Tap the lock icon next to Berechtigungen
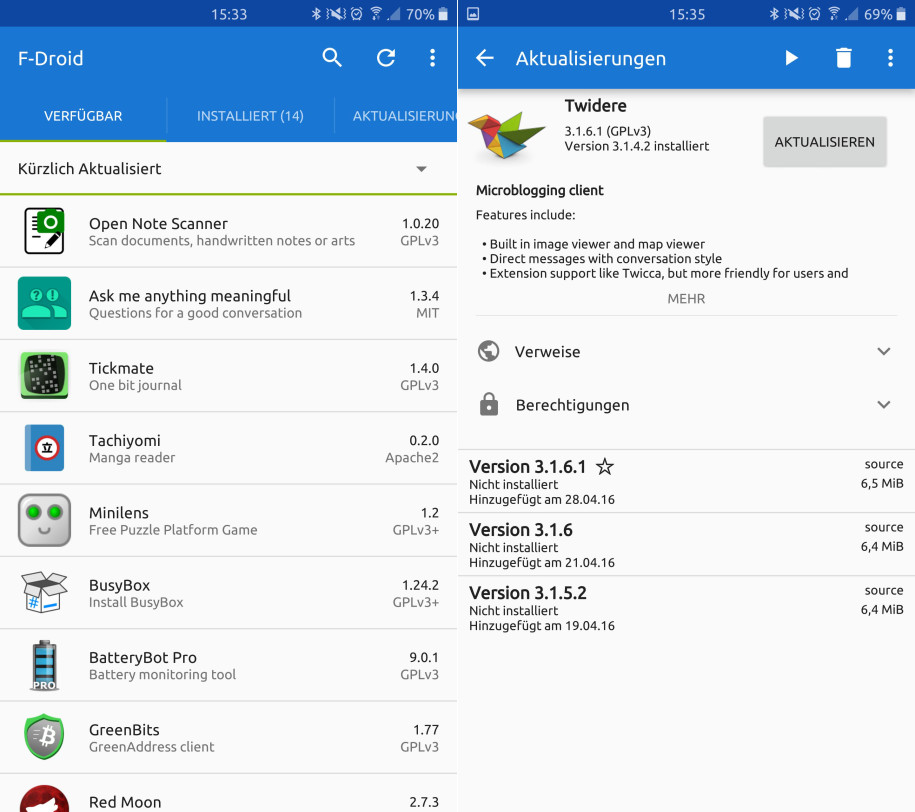This screenshot has width=915, height=812. 489,405
